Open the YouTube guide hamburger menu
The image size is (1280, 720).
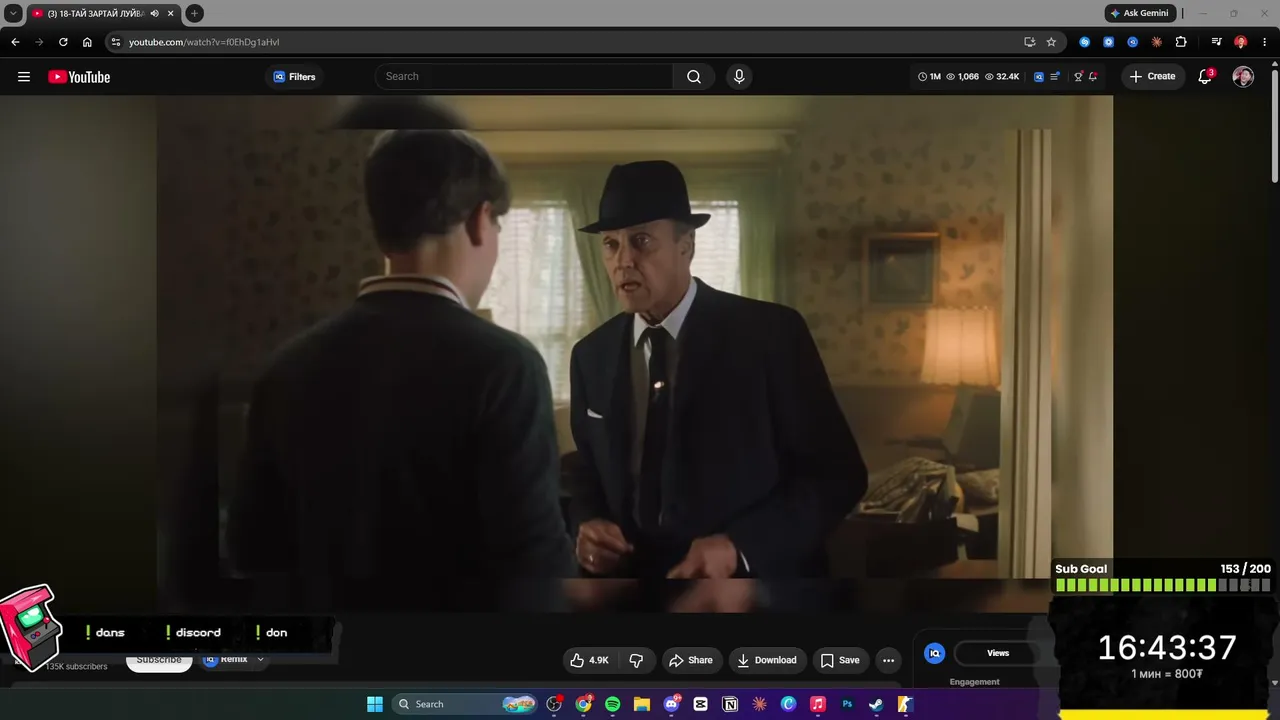24,77
